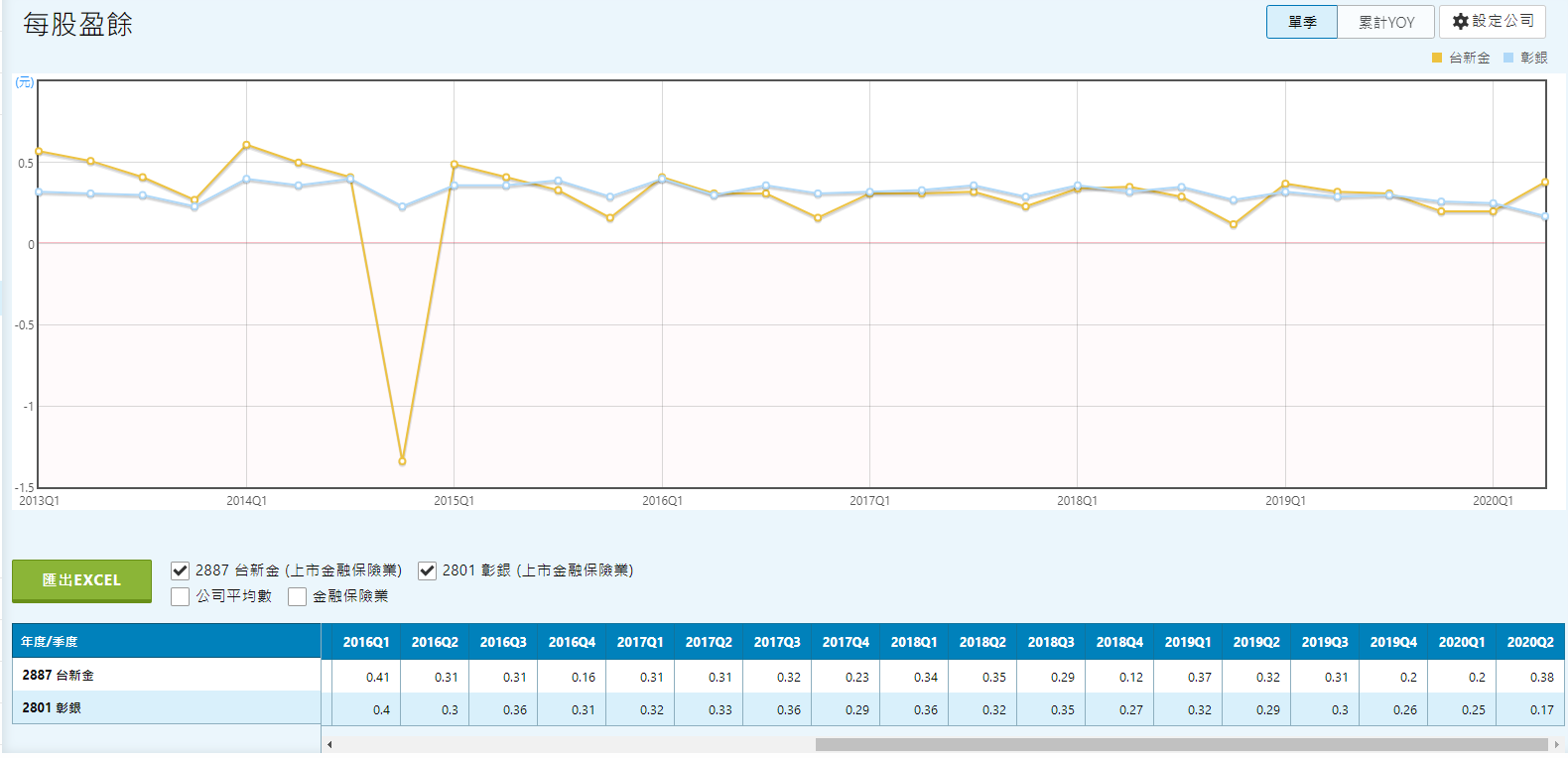
Task: Click the 2020Q1 axis label on chart
Action: [1493, 501]
